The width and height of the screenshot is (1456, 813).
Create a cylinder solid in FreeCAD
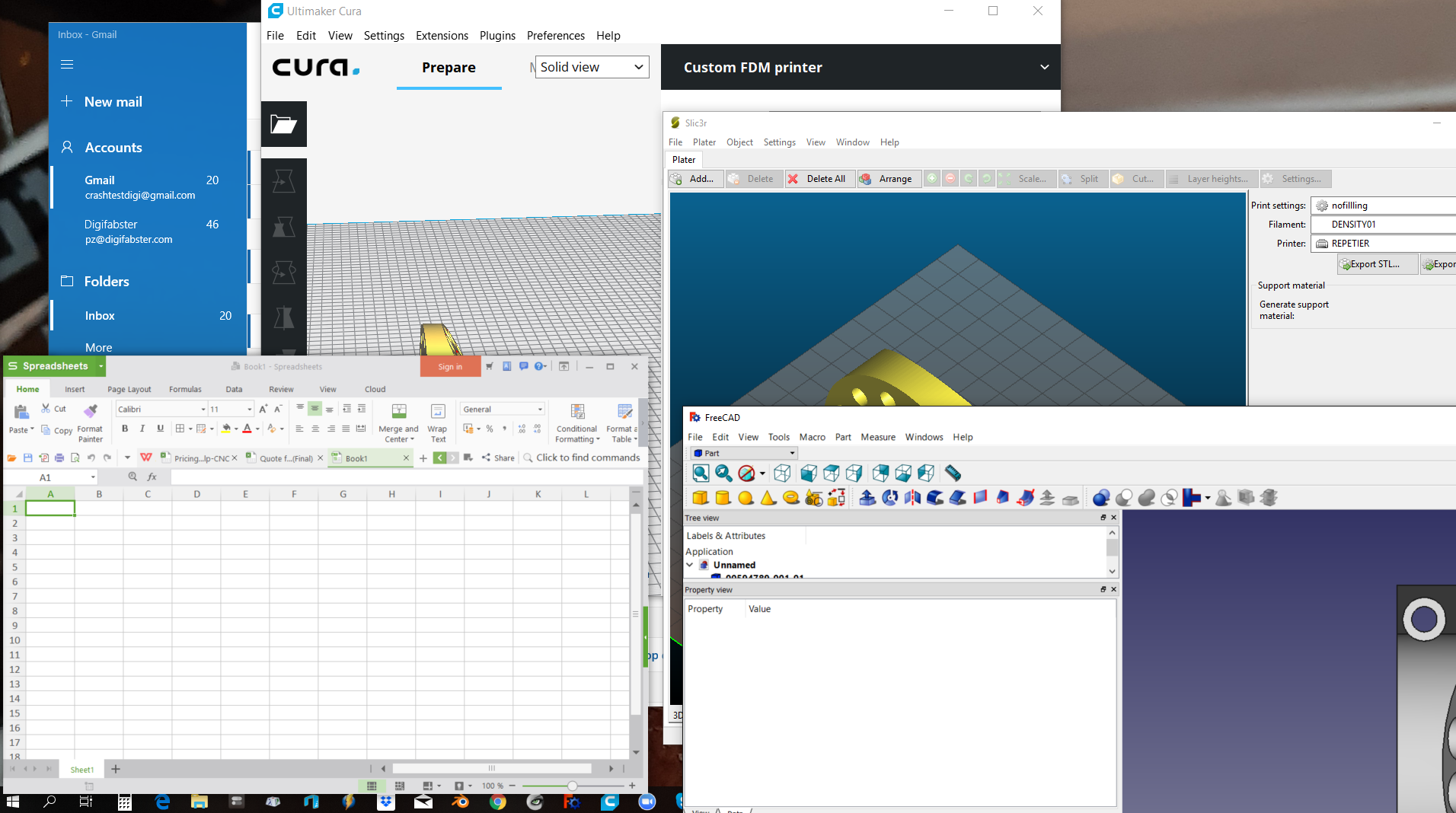pos(723,498)
